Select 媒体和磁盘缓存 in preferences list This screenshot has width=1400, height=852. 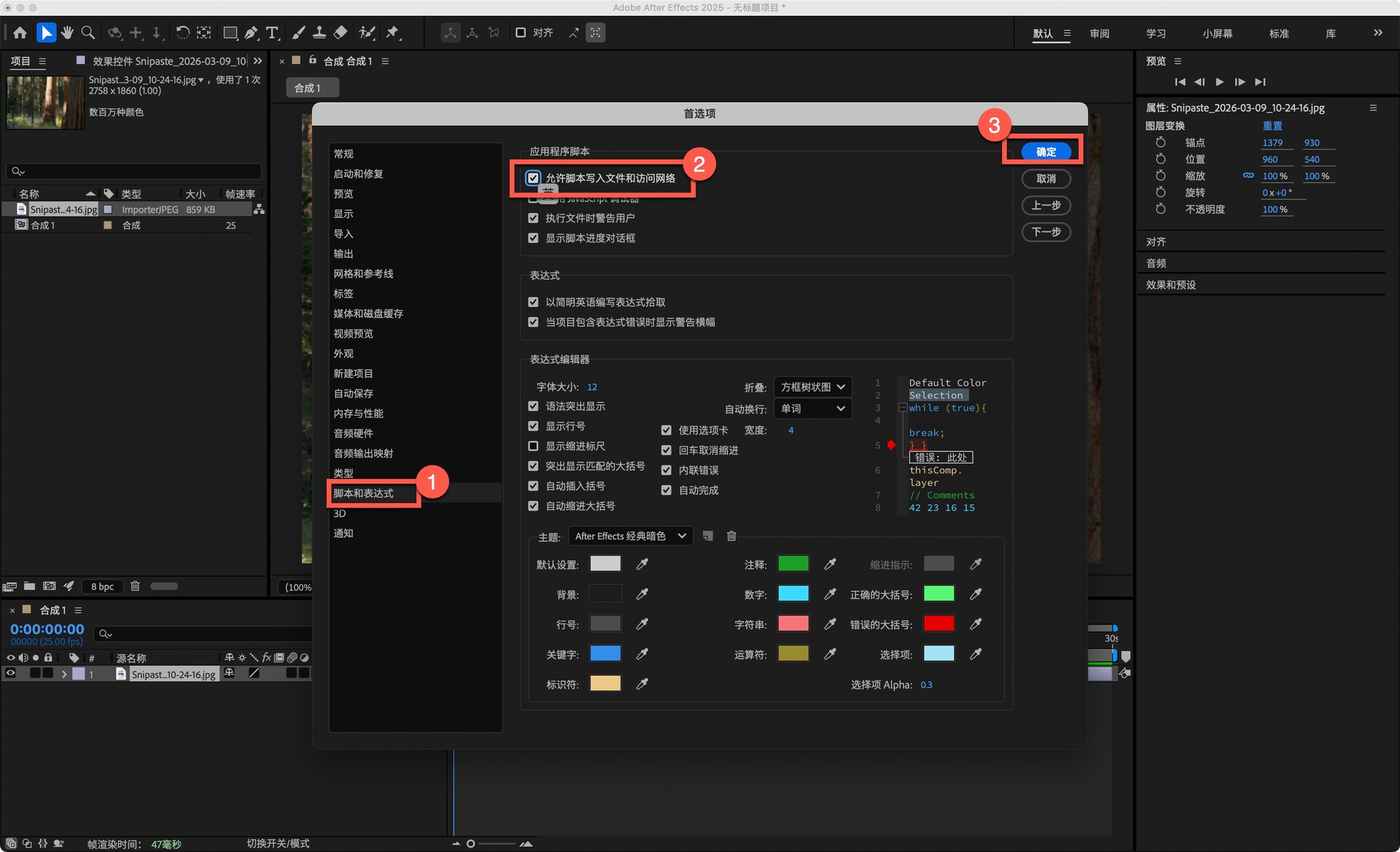tap(367, 313)
